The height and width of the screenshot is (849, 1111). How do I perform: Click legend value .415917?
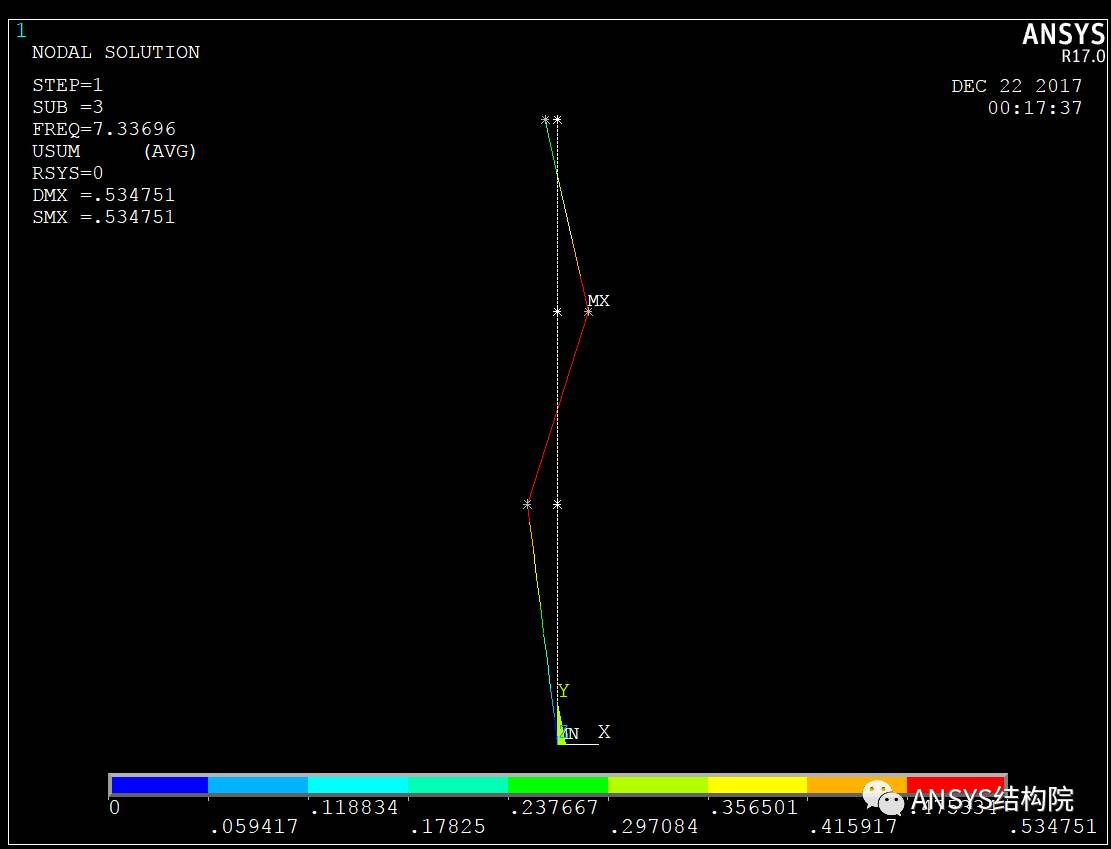click(853, 826)
